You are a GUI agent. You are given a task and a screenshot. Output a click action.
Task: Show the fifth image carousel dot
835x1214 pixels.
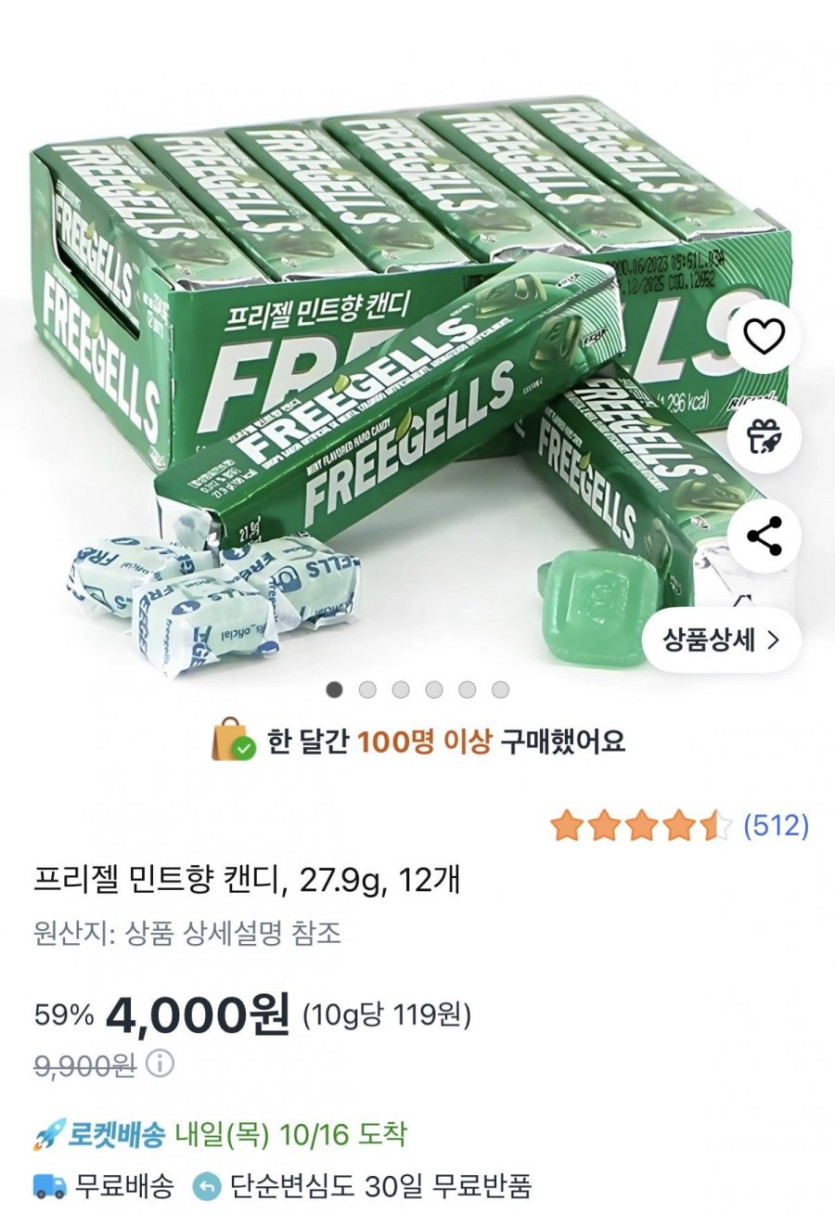click(x=467, y=689)
